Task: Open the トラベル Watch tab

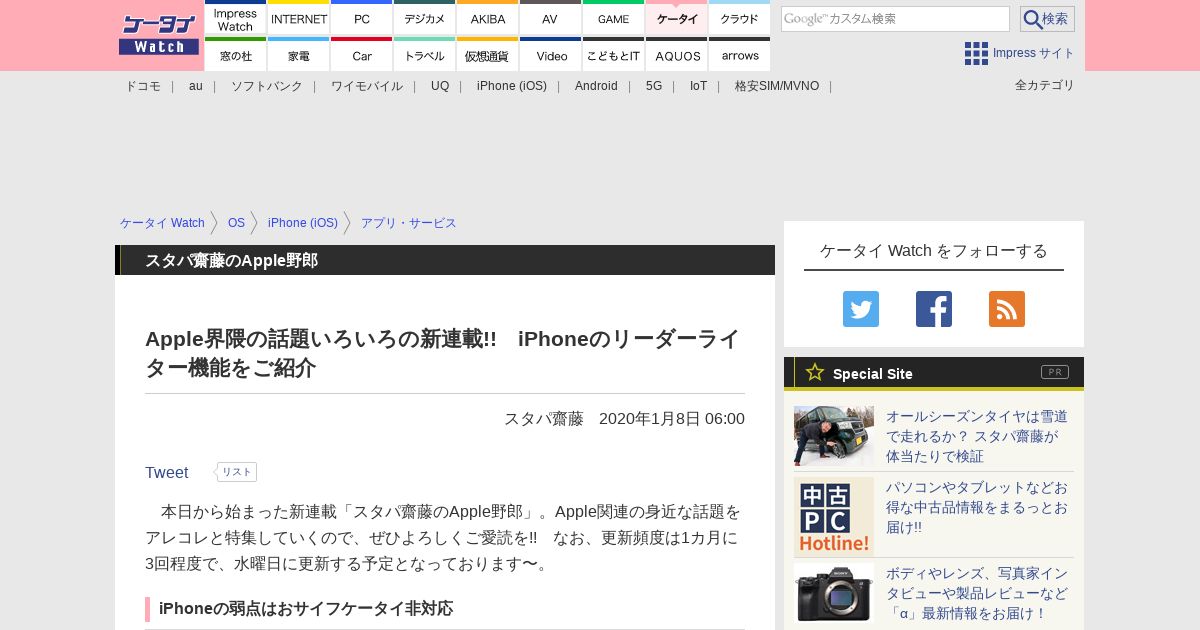Action: coord(425,55)
